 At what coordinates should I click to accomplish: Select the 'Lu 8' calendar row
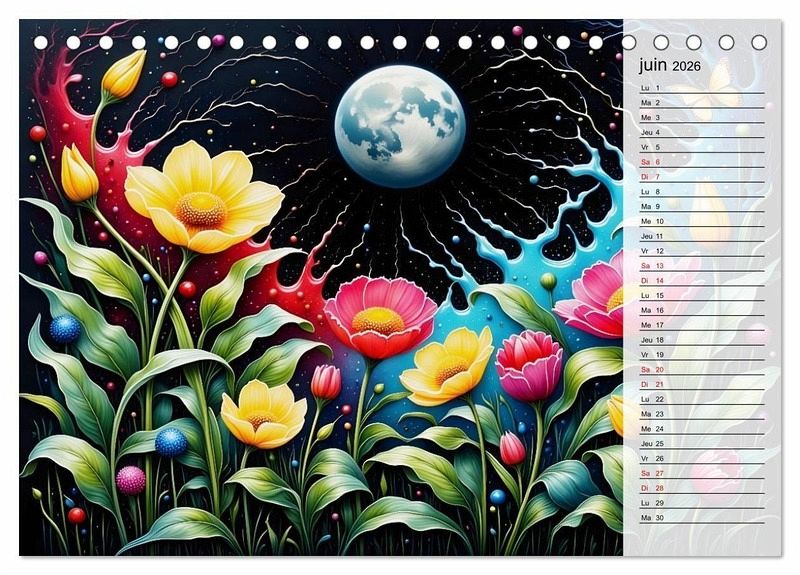(703, 191)
